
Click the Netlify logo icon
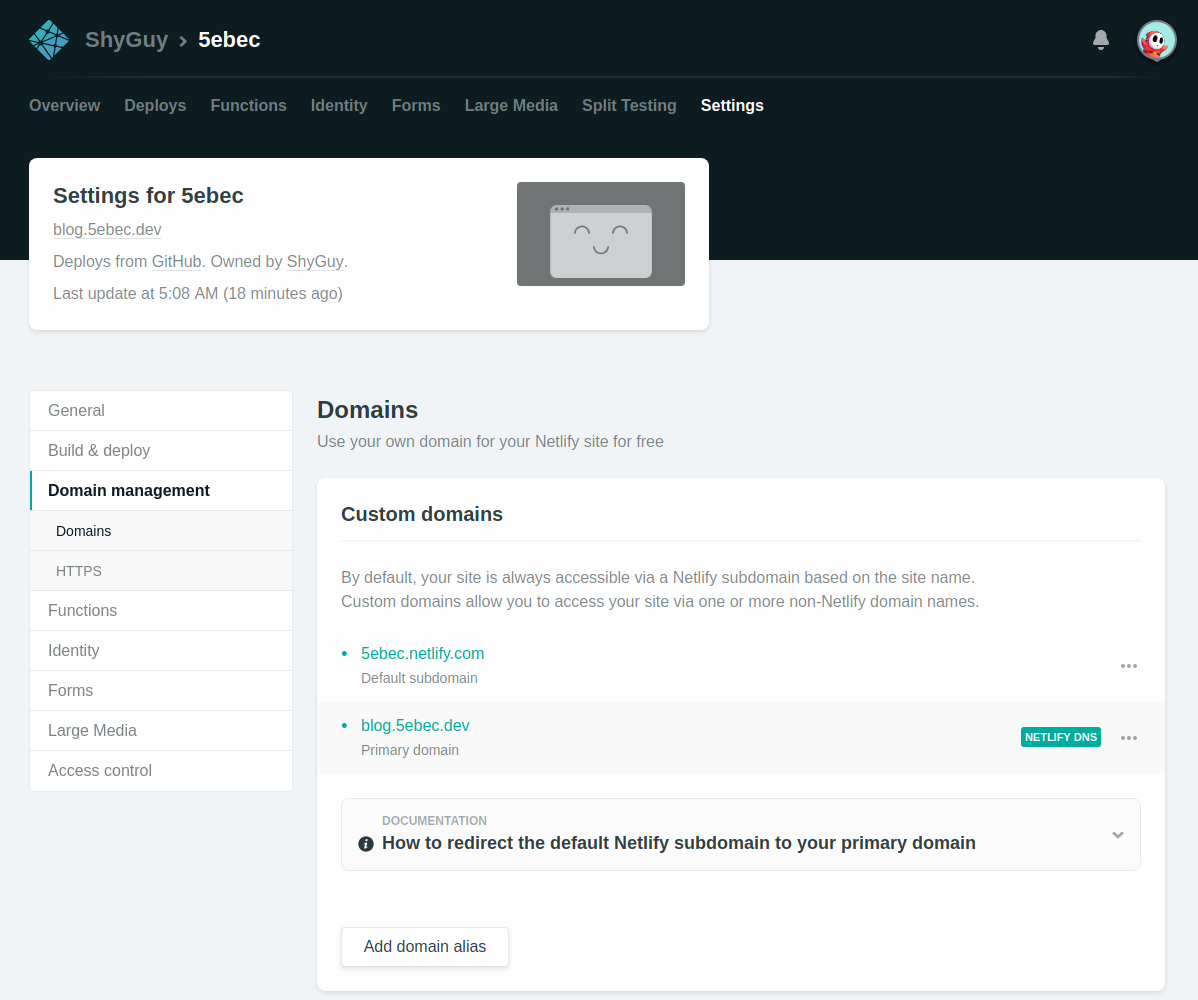click(x=49, y=40)
